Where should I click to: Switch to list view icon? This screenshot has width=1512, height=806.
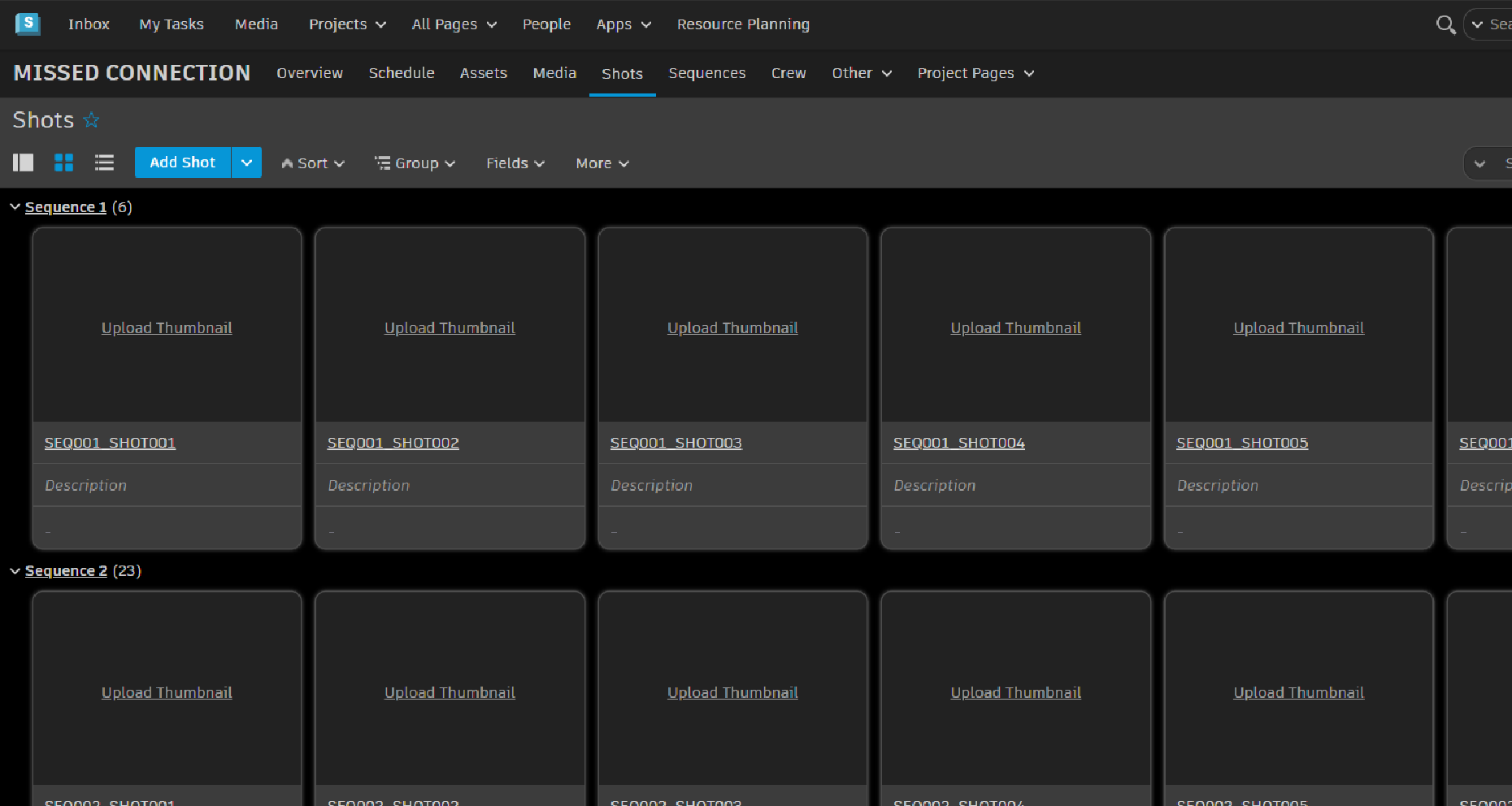click(104, 162)
